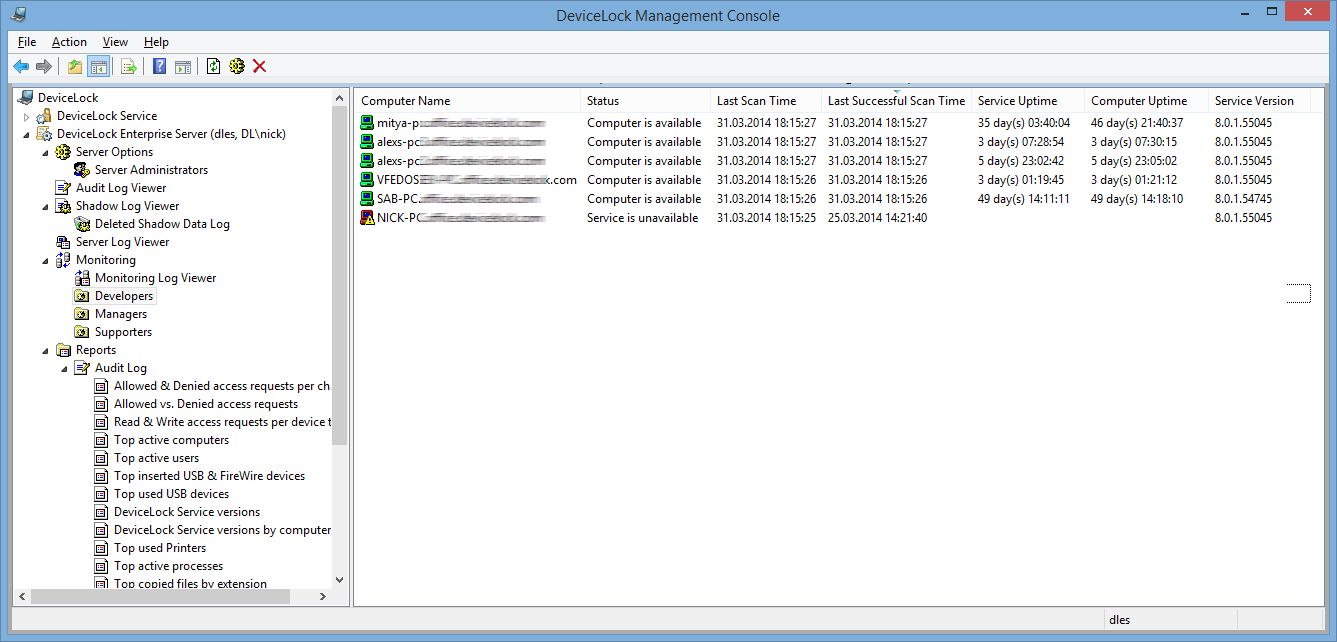
Task: Open DeviceLock Service versions by computer report
Action: (222, 530)
